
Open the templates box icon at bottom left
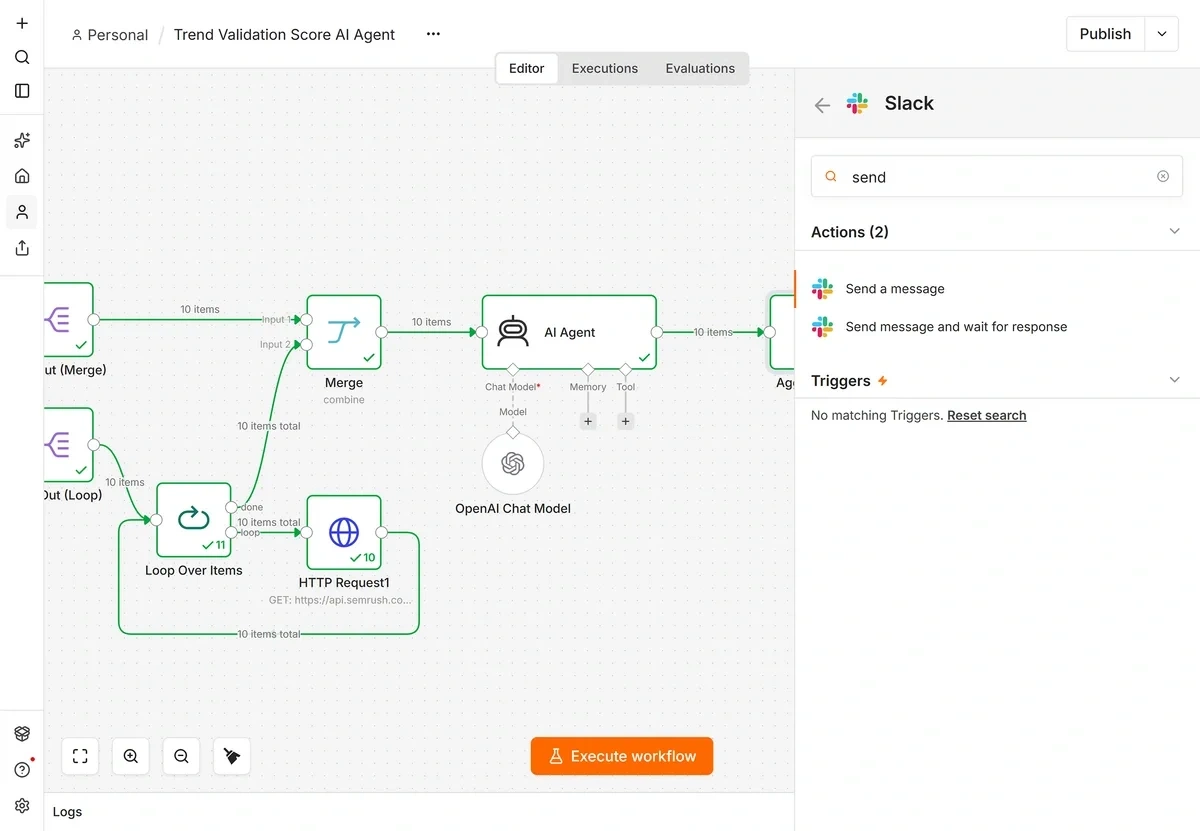[22, 734]
